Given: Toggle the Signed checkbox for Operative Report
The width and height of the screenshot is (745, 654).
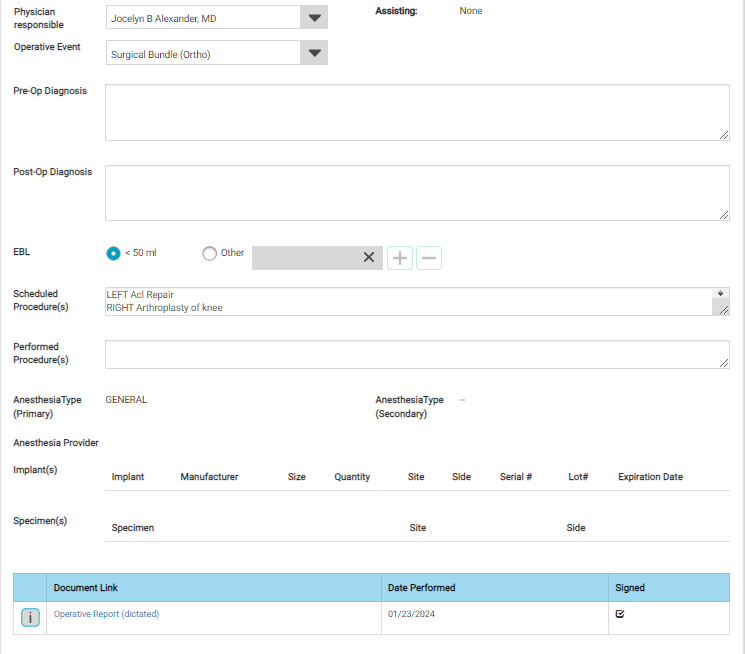Looking at the screenshot, I should point(620,614).
